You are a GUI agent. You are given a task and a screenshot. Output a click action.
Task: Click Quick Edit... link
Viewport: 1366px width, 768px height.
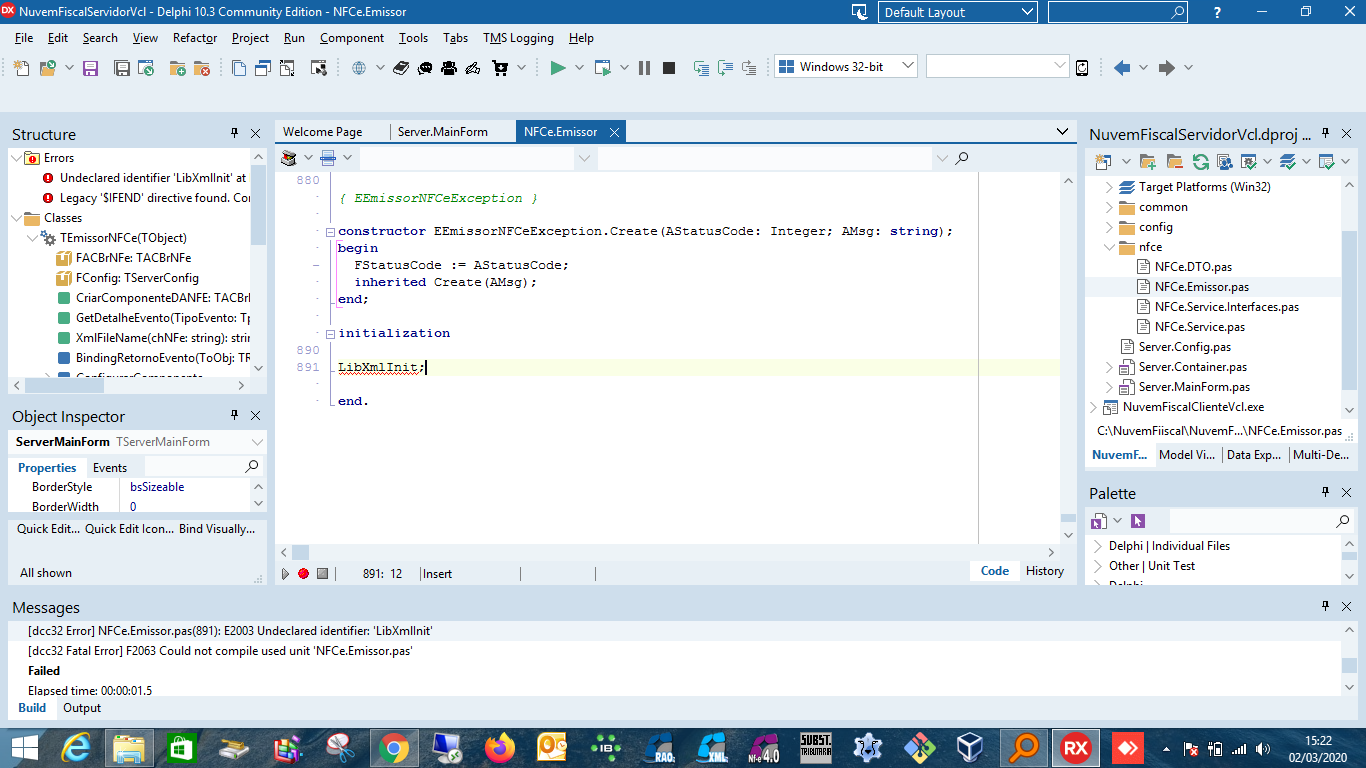coord(48,529)
